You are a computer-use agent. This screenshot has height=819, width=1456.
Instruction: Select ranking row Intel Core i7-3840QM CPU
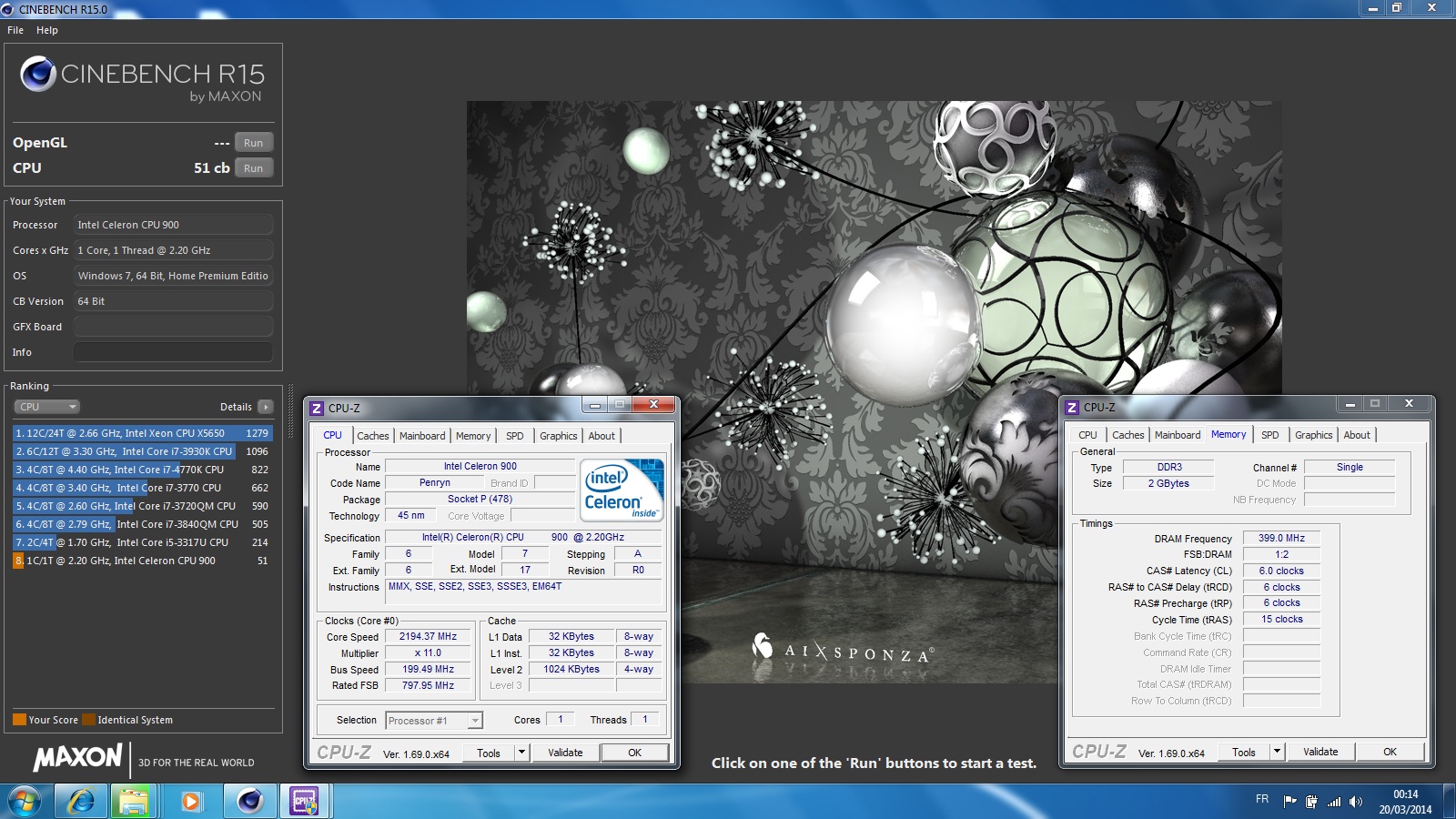142,524
